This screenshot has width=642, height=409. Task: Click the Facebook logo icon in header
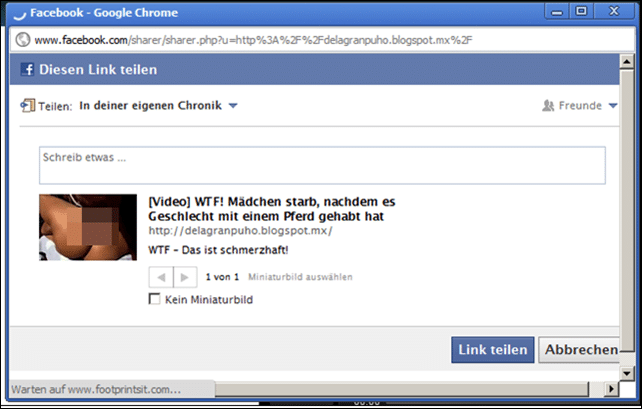(27, 69)
